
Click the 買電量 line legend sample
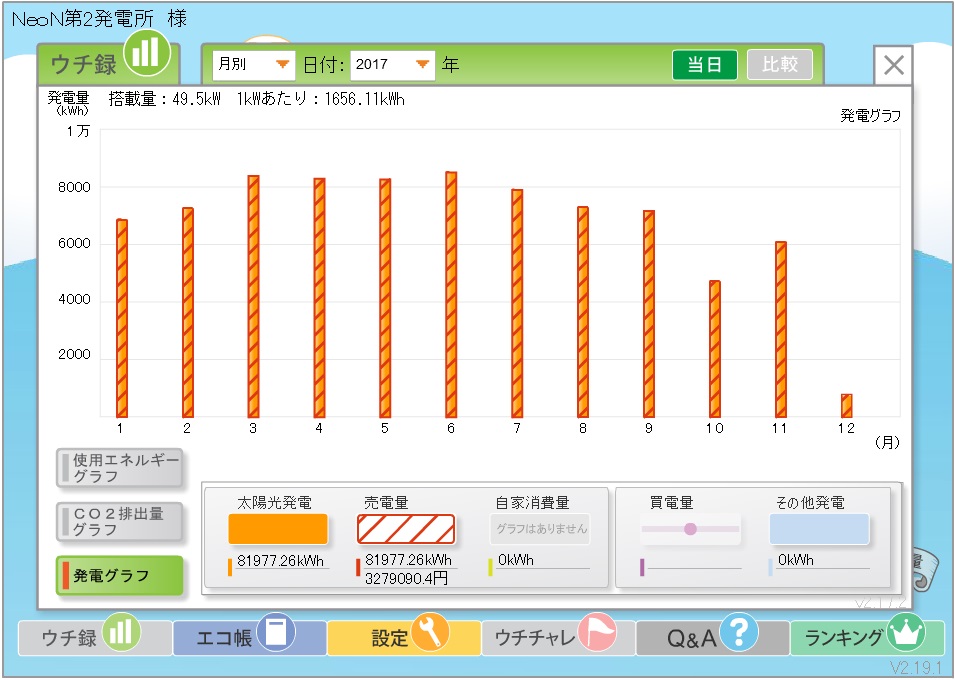(690, 529)
